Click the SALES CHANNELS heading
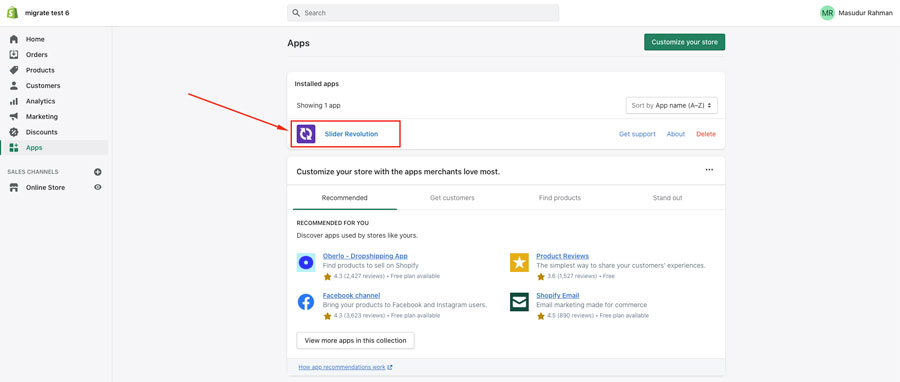900x382 pixels. coord(33,171)
